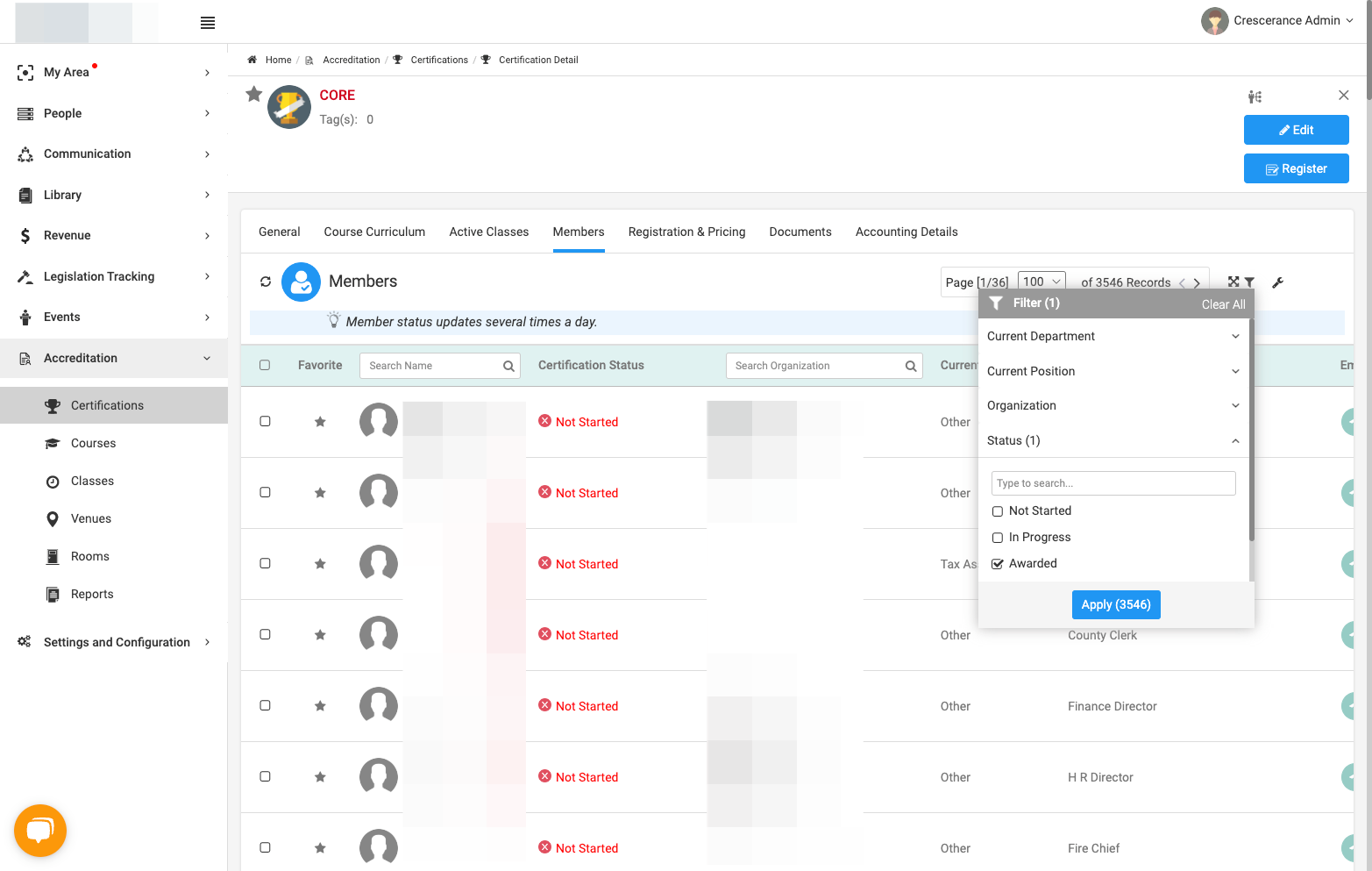Click Clear All in filter panel
This screenshot has width=1372, height=871.
pos(1223,304)
